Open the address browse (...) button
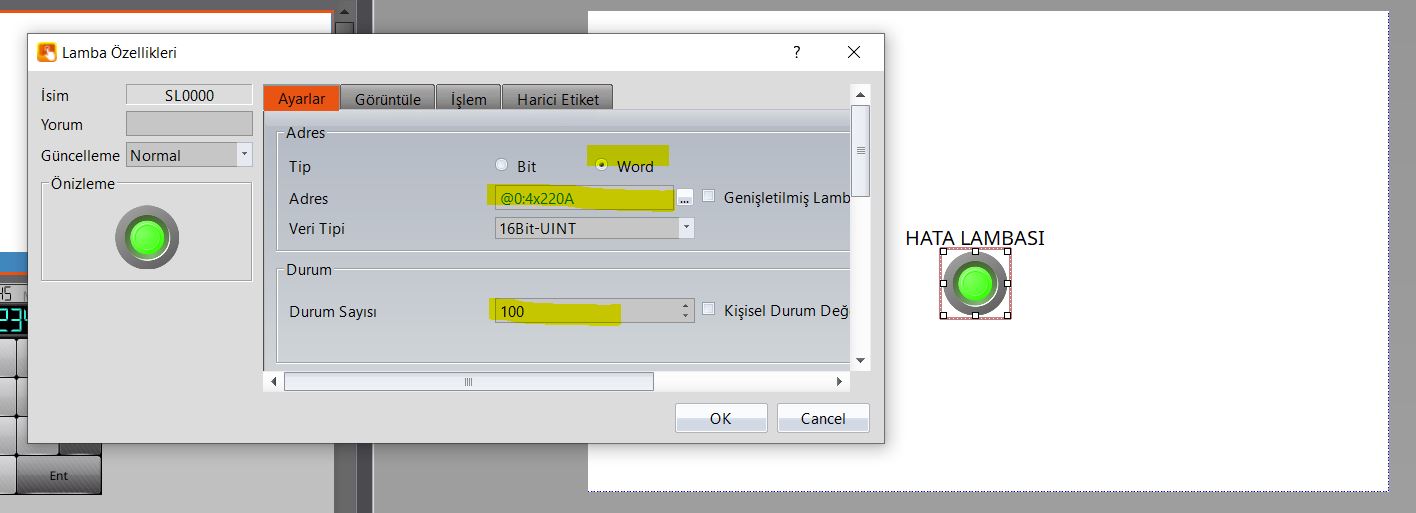 tap(684, 199)
